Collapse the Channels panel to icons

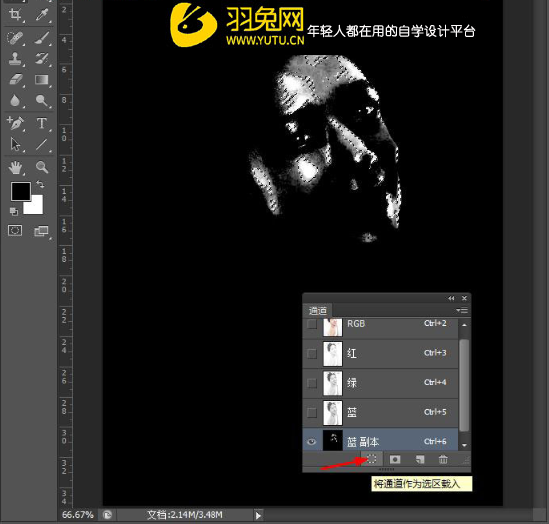click(451, 298)
